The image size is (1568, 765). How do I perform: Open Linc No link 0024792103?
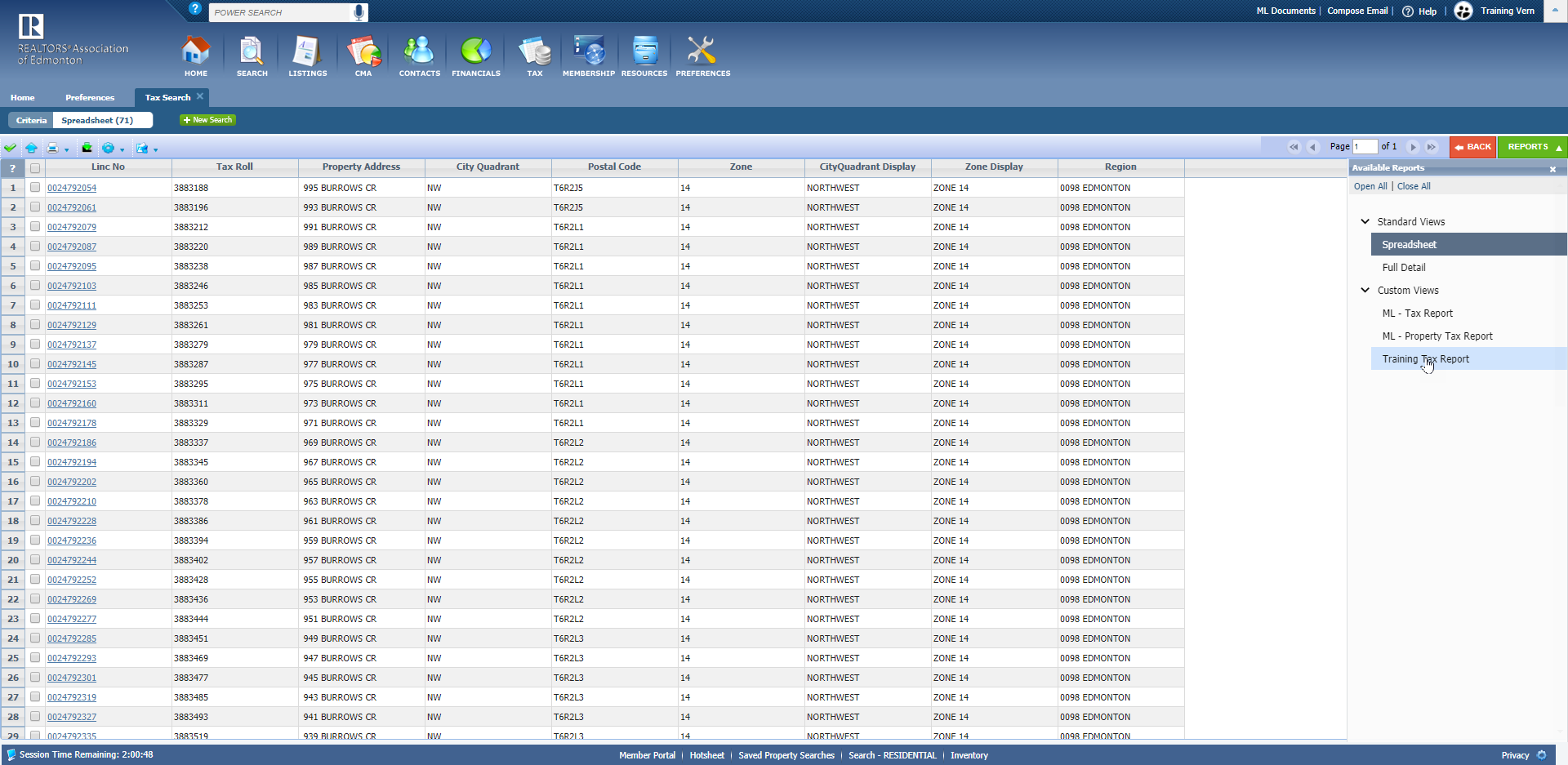[72, 286]
